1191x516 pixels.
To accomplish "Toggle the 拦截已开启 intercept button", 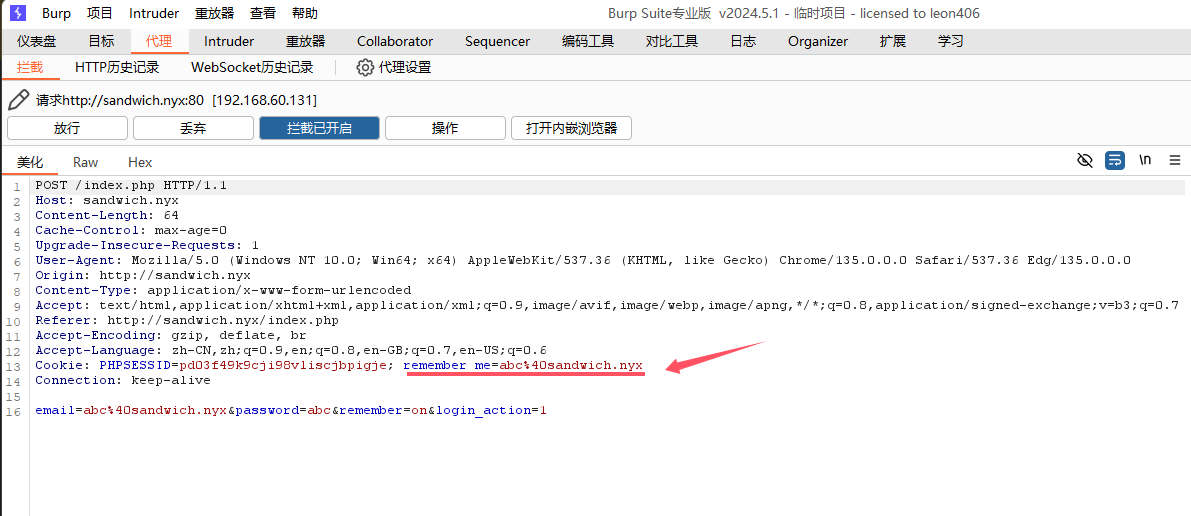I will [x=319, y=128].
